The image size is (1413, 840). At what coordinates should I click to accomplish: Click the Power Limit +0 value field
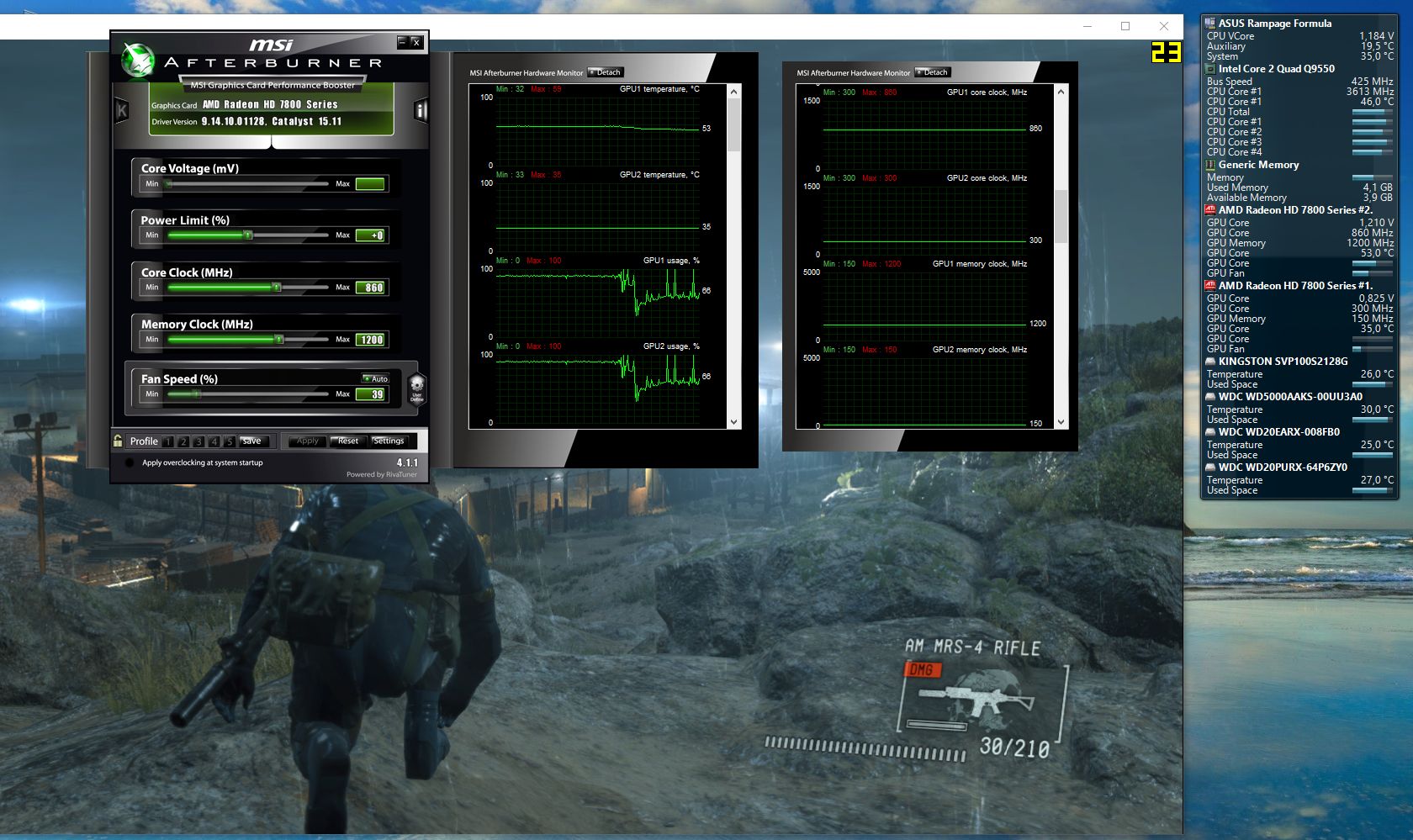click(x=370, y=235)
